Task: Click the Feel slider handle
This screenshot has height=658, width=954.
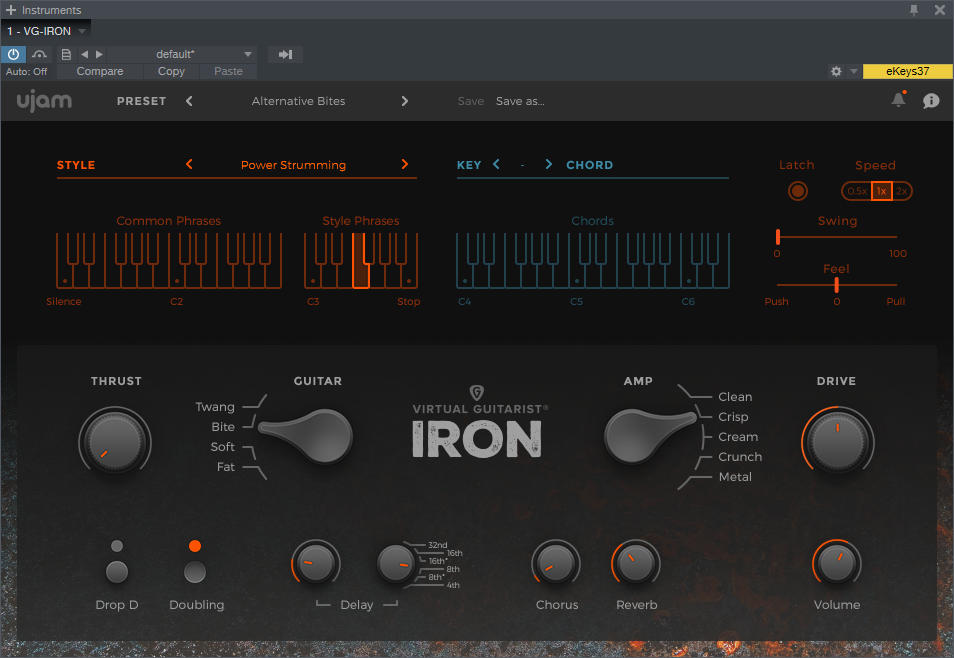Action: pyautogui.click(x=837, y=284)
